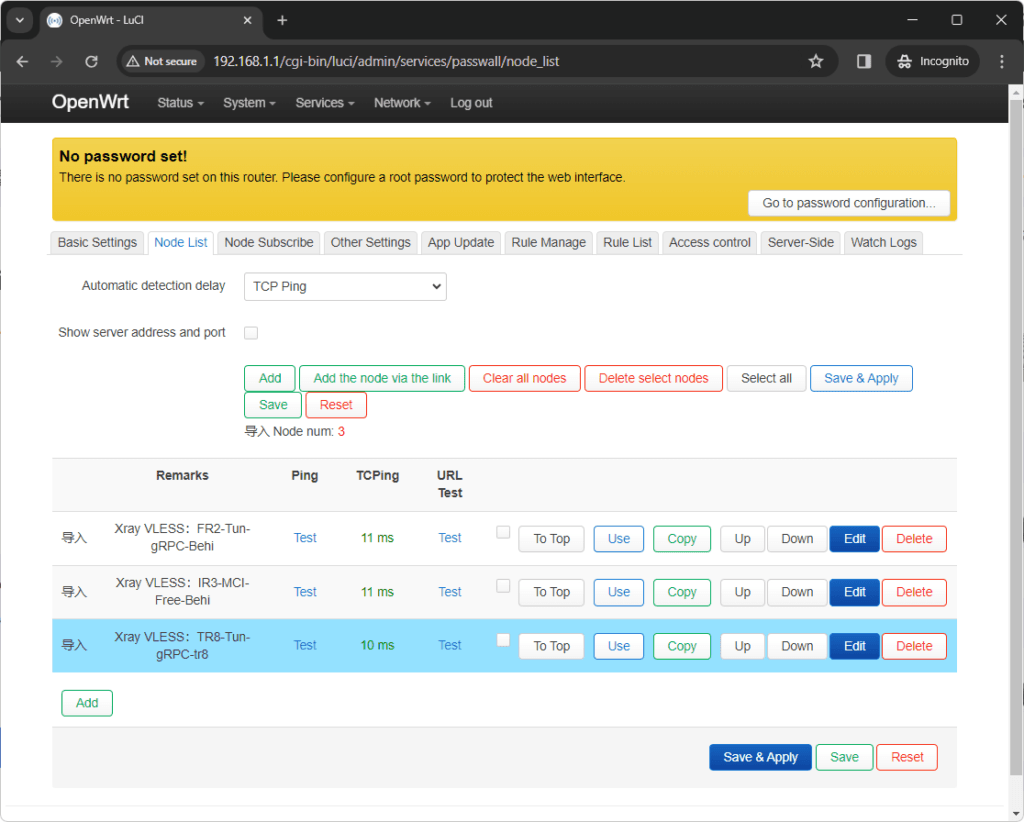
Task: Open the Chrome three-dot menu
Action: click(x=1002, y=61)
